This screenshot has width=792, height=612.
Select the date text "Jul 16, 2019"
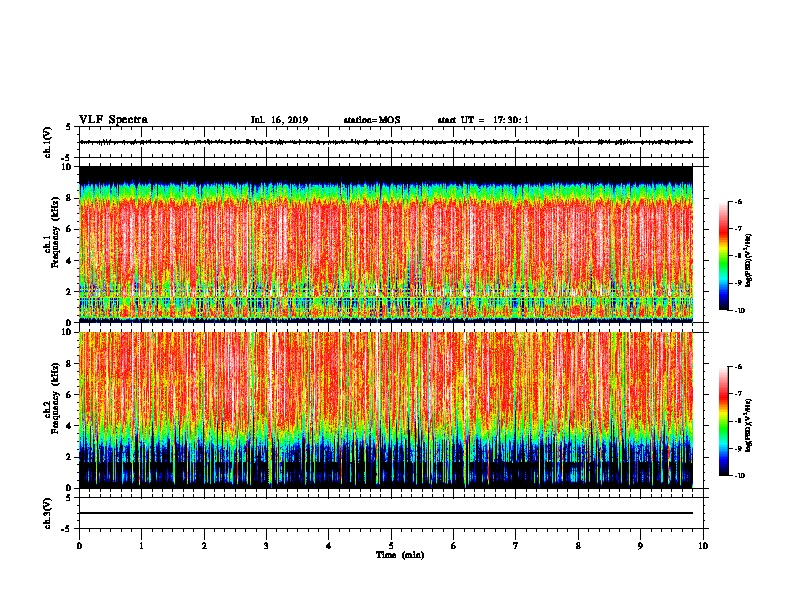(279, 120)
